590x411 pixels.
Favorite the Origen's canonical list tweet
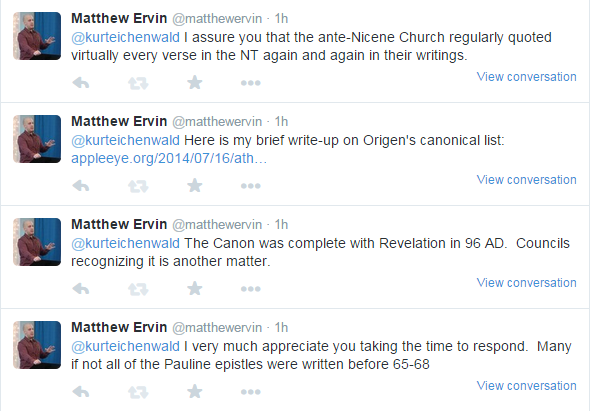(195, 186)
